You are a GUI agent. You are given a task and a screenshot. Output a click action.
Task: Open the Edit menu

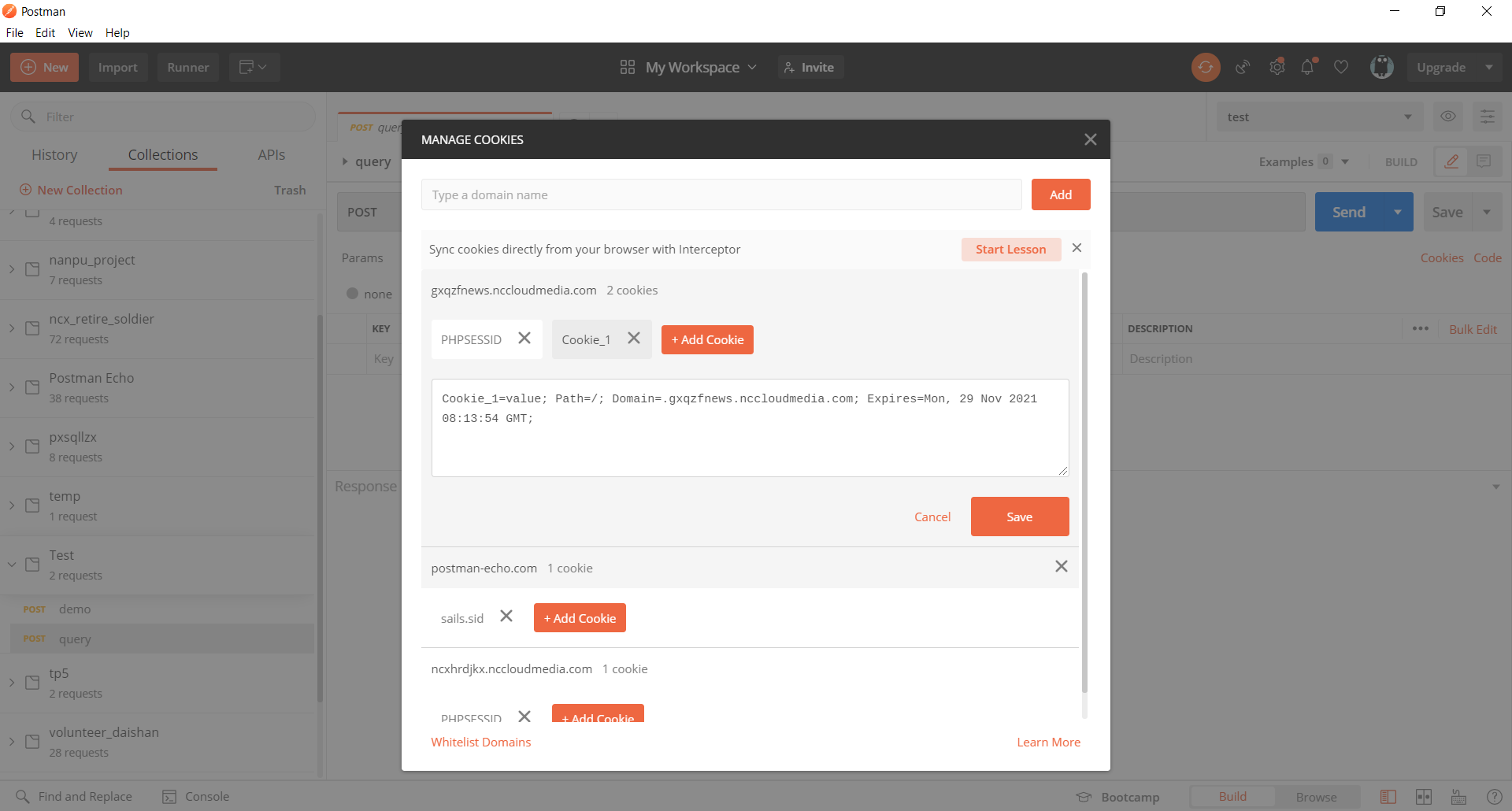pyautogui.click(x=45, y=32)
